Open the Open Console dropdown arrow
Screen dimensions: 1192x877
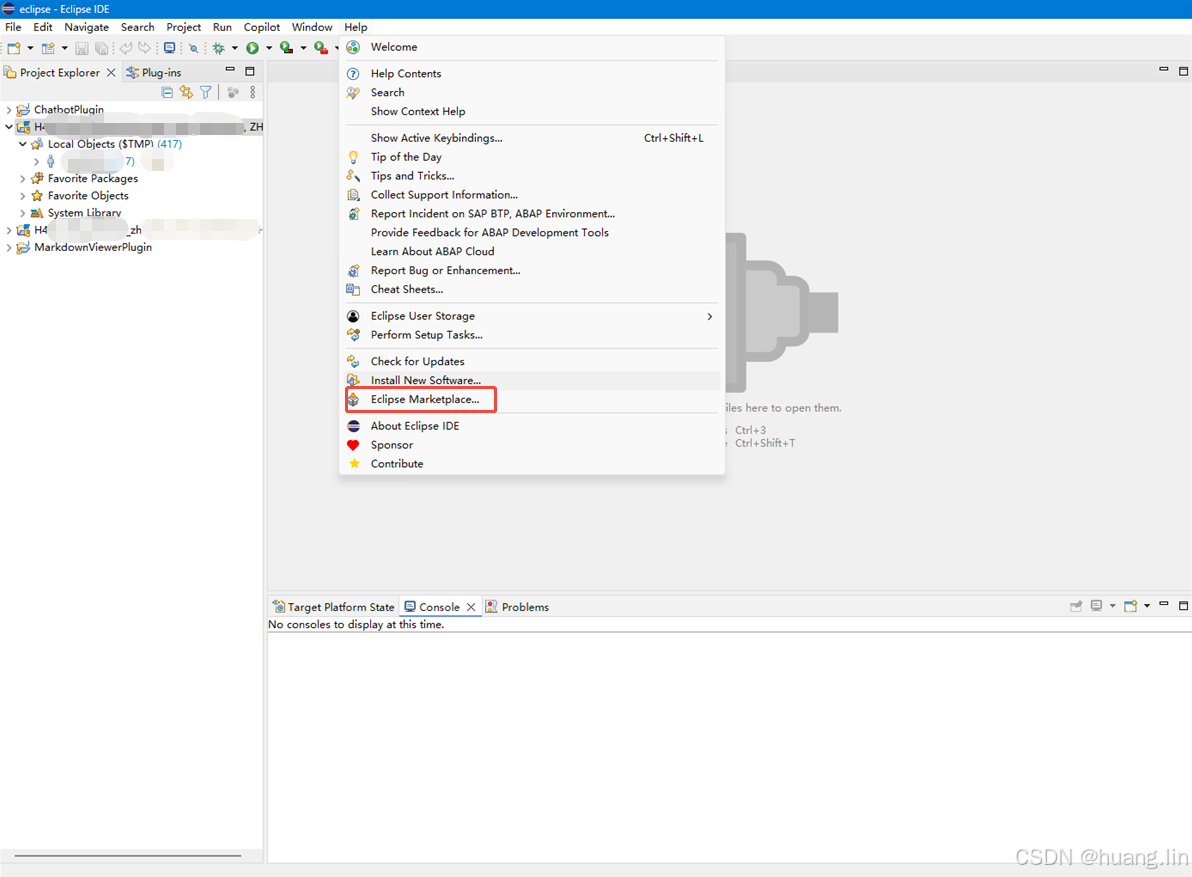(x=1147, y=606)
